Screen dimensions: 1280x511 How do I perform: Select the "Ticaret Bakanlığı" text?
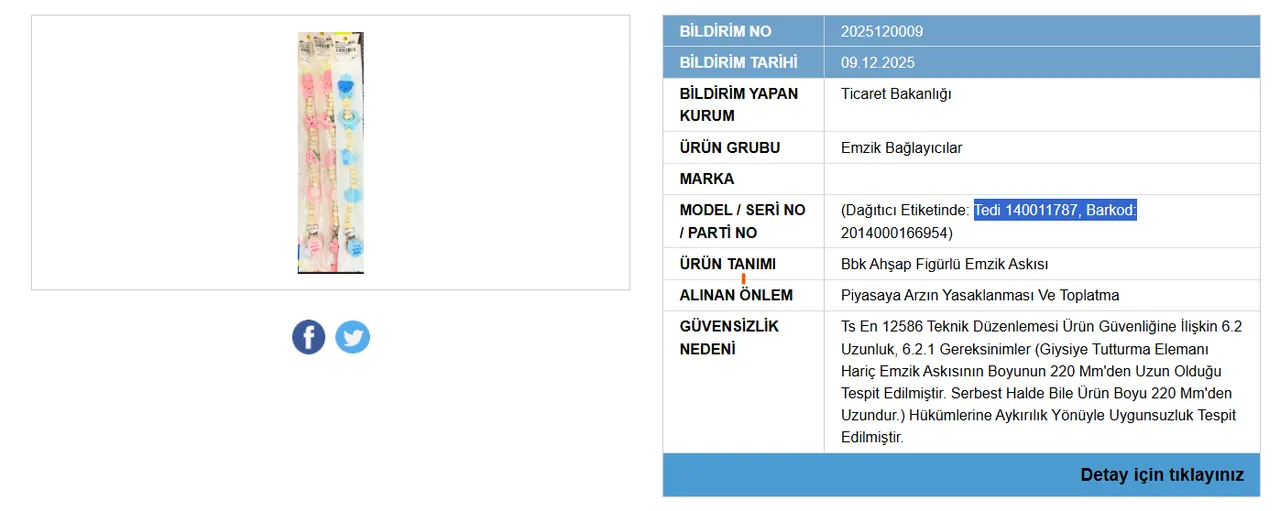[896, 94]
